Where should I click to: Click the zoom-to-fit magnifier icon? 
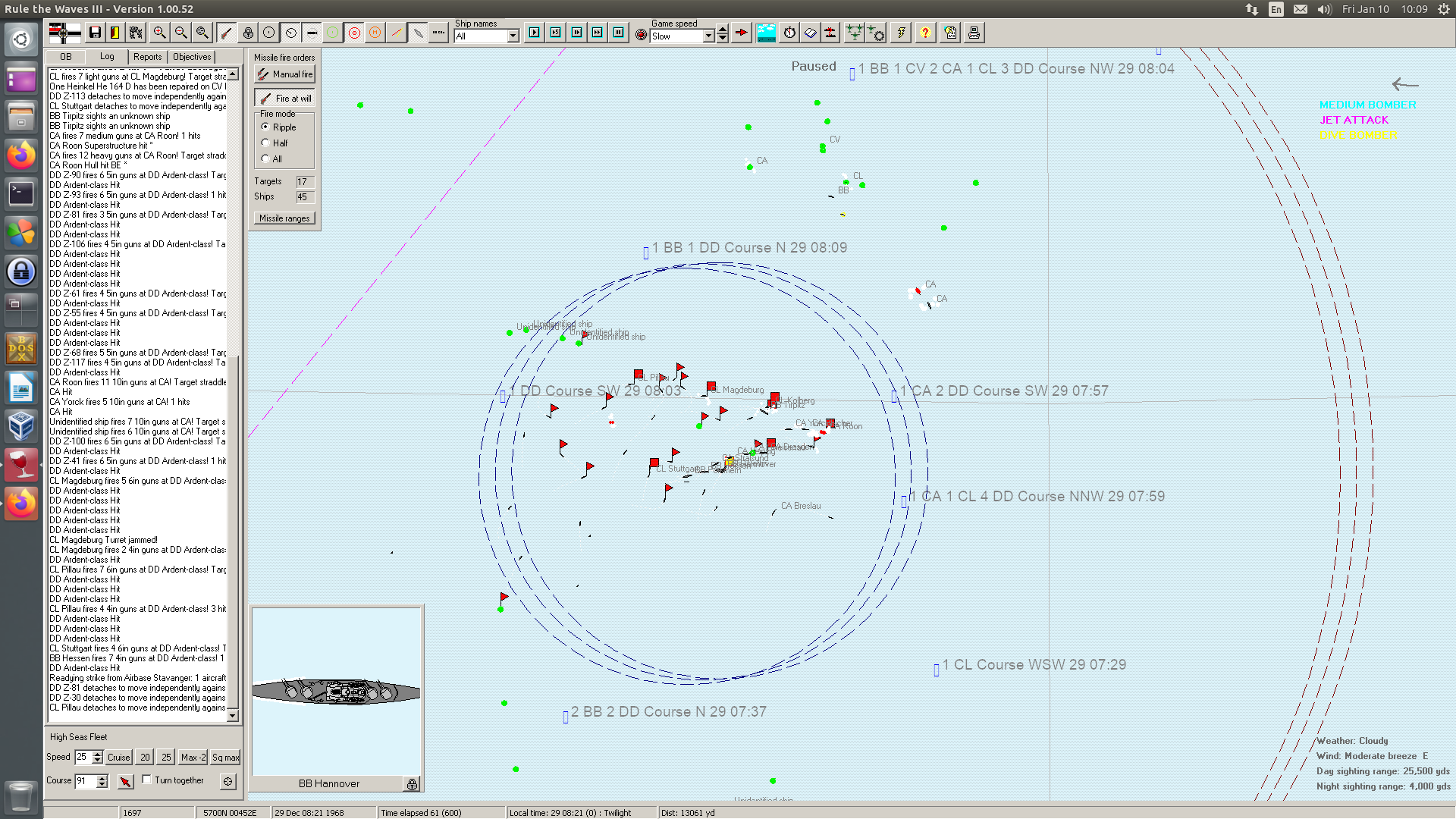[x=202, y=33]
